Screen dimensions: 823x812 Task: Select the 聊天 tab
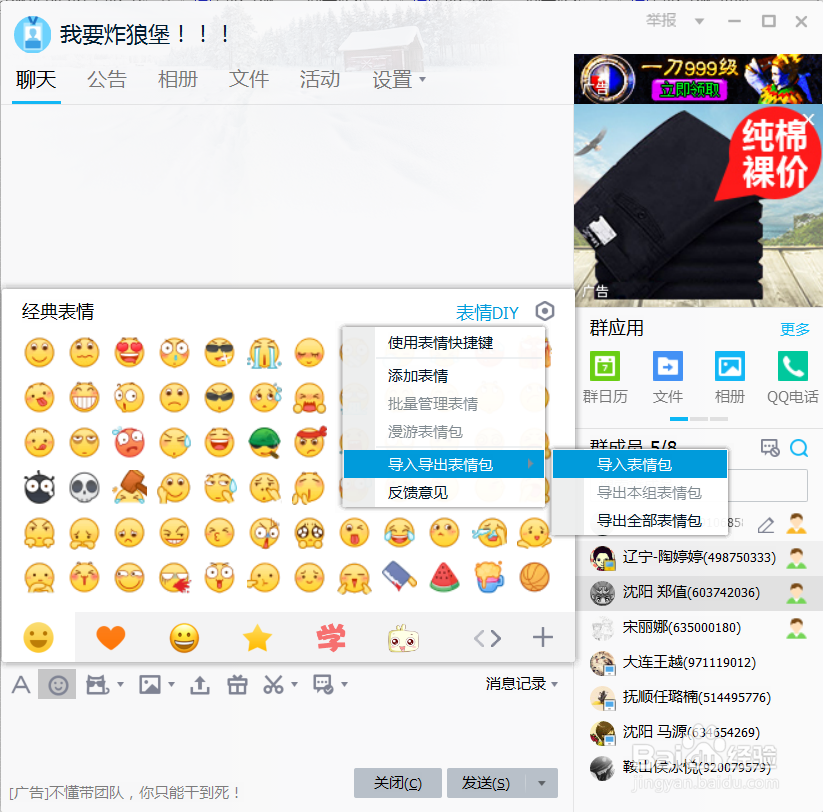pyautogui.click(x=36, y=80)
